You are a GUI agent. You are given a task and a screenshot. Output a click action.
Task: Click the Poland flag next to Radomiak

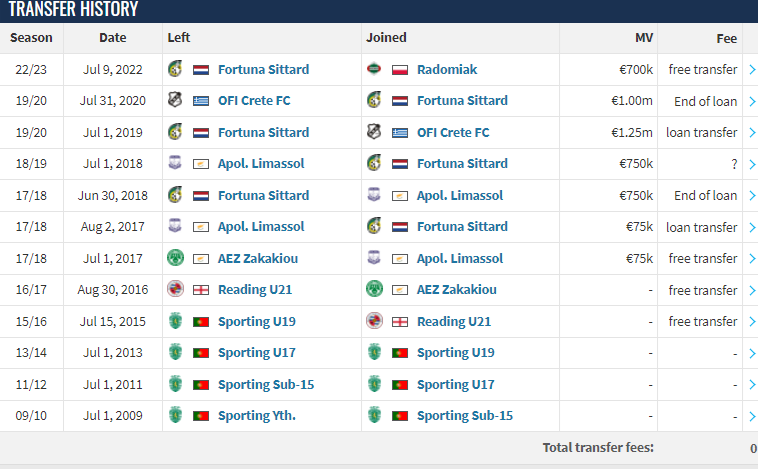click(400, 70)
